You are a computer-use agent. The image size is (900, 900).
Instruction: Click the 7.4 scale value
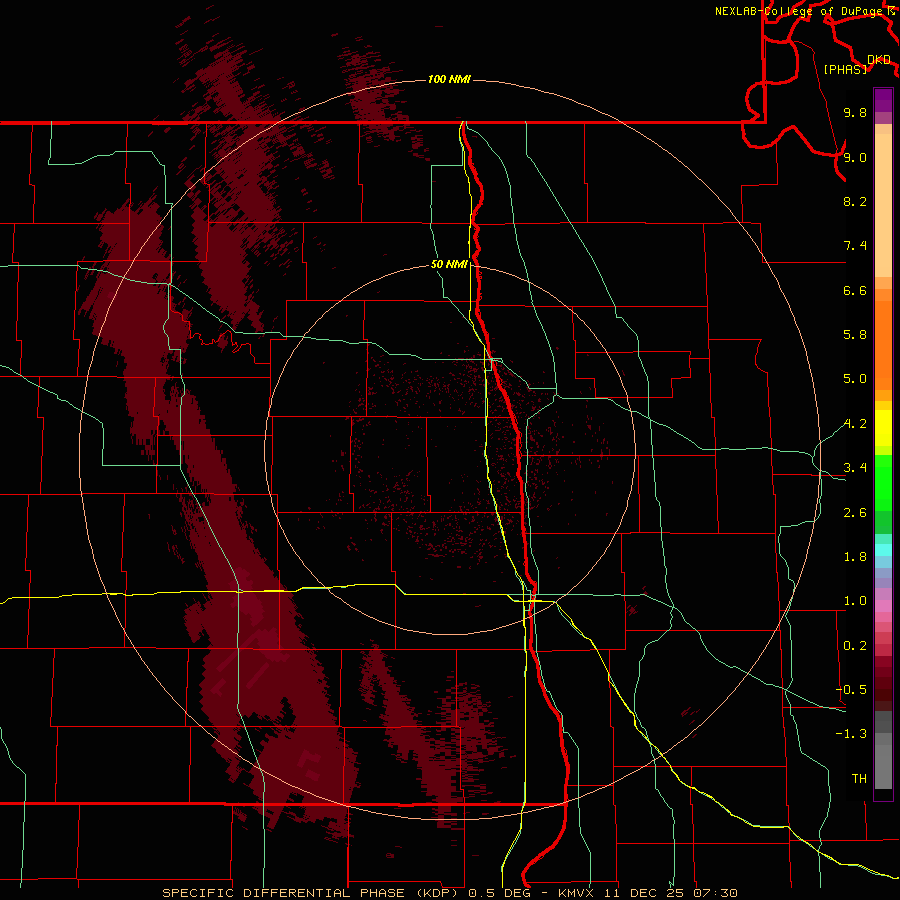pyautogui.click(x=855, y=246)
